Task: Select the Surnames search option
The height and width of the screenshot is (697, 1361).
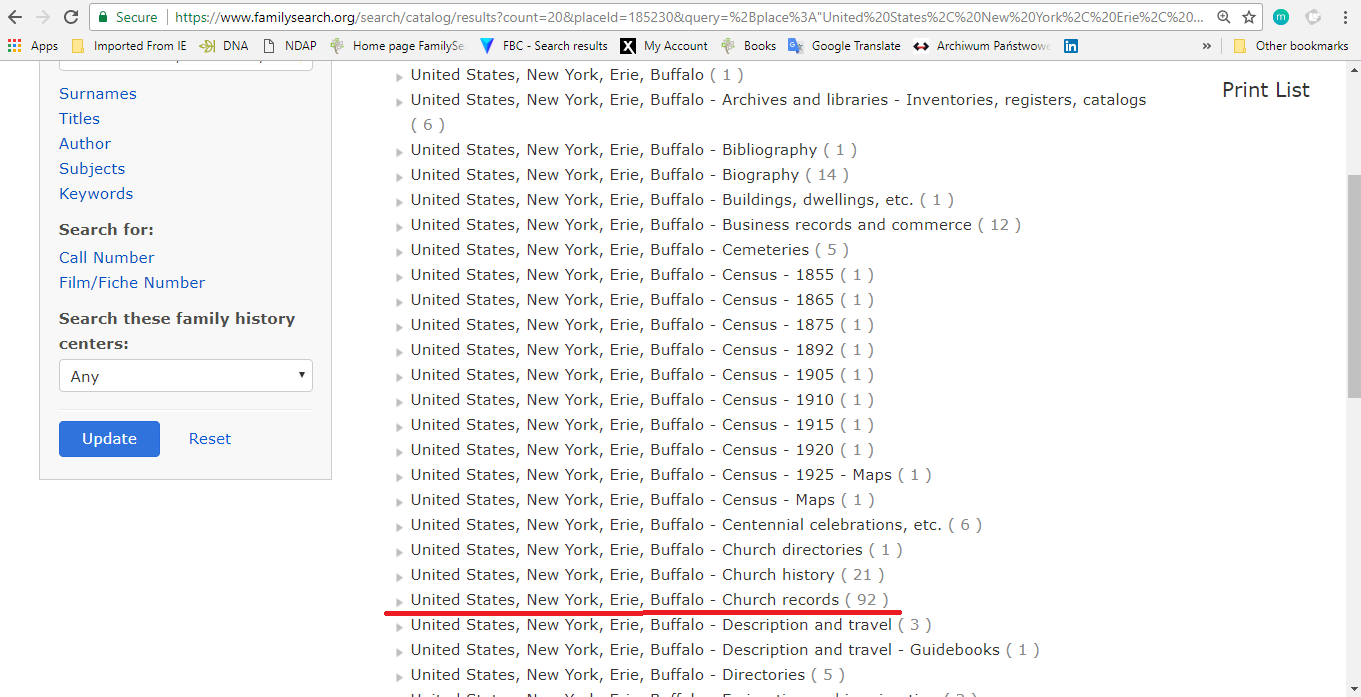Action: coord(97,94)
